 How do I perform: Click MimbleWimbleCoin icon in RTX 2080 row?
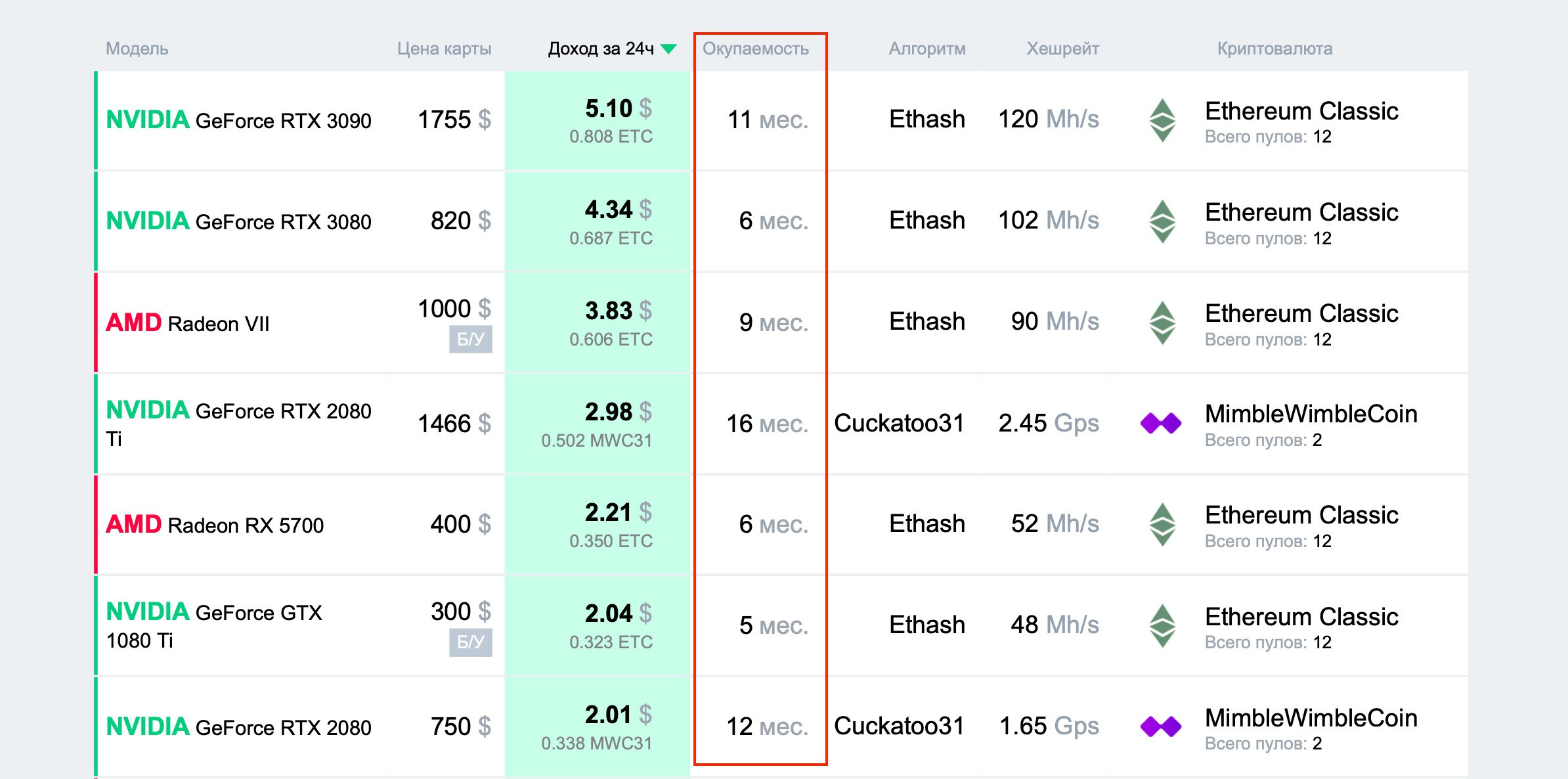[1161, 726]
